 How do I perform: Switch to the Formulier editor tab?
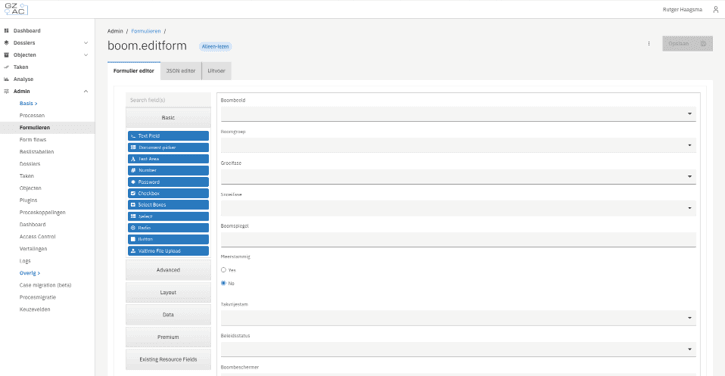coord(134,71)
